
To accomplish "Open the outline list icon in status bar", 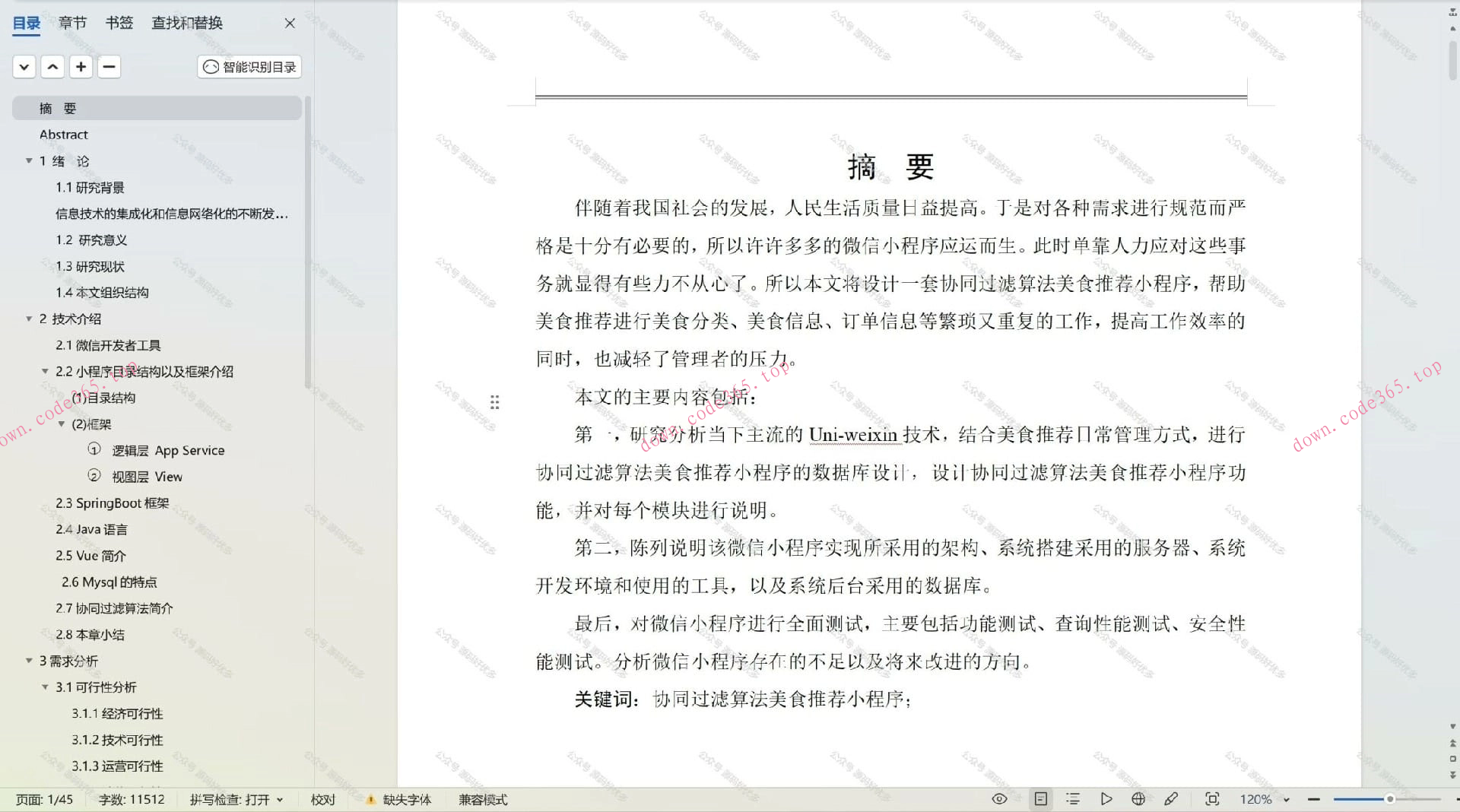I will pyautogui.click(x=1073, y=799).
